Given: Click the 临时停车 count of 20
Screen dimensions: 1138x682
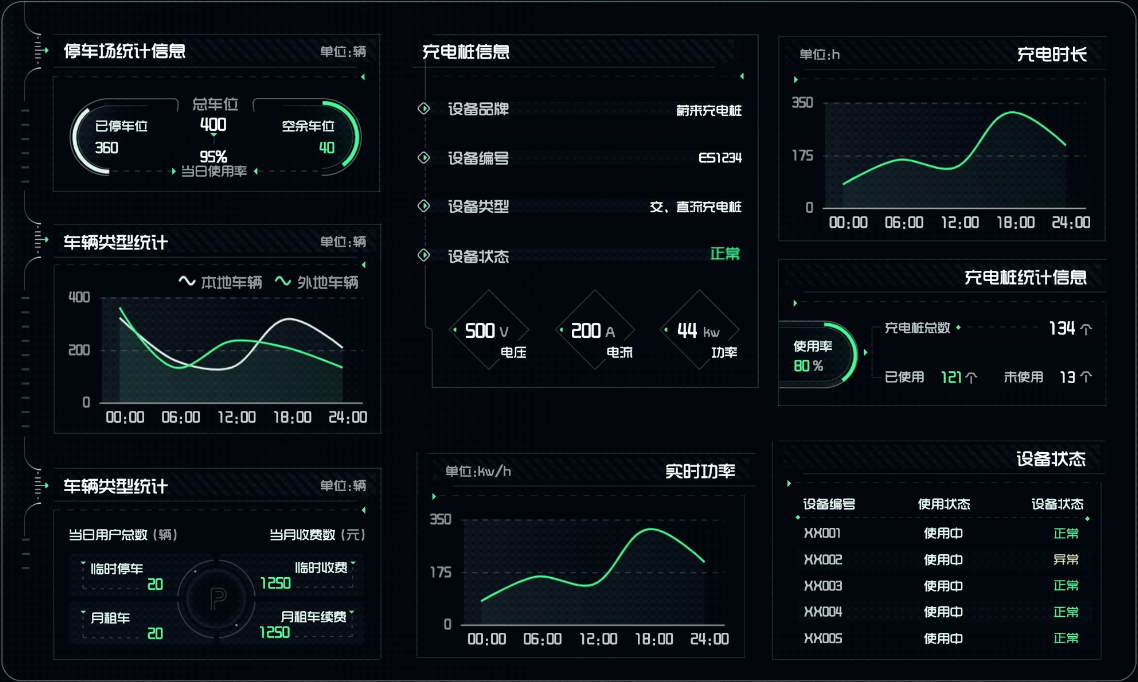Looking at the screenshot, I should tap(155, 584).
